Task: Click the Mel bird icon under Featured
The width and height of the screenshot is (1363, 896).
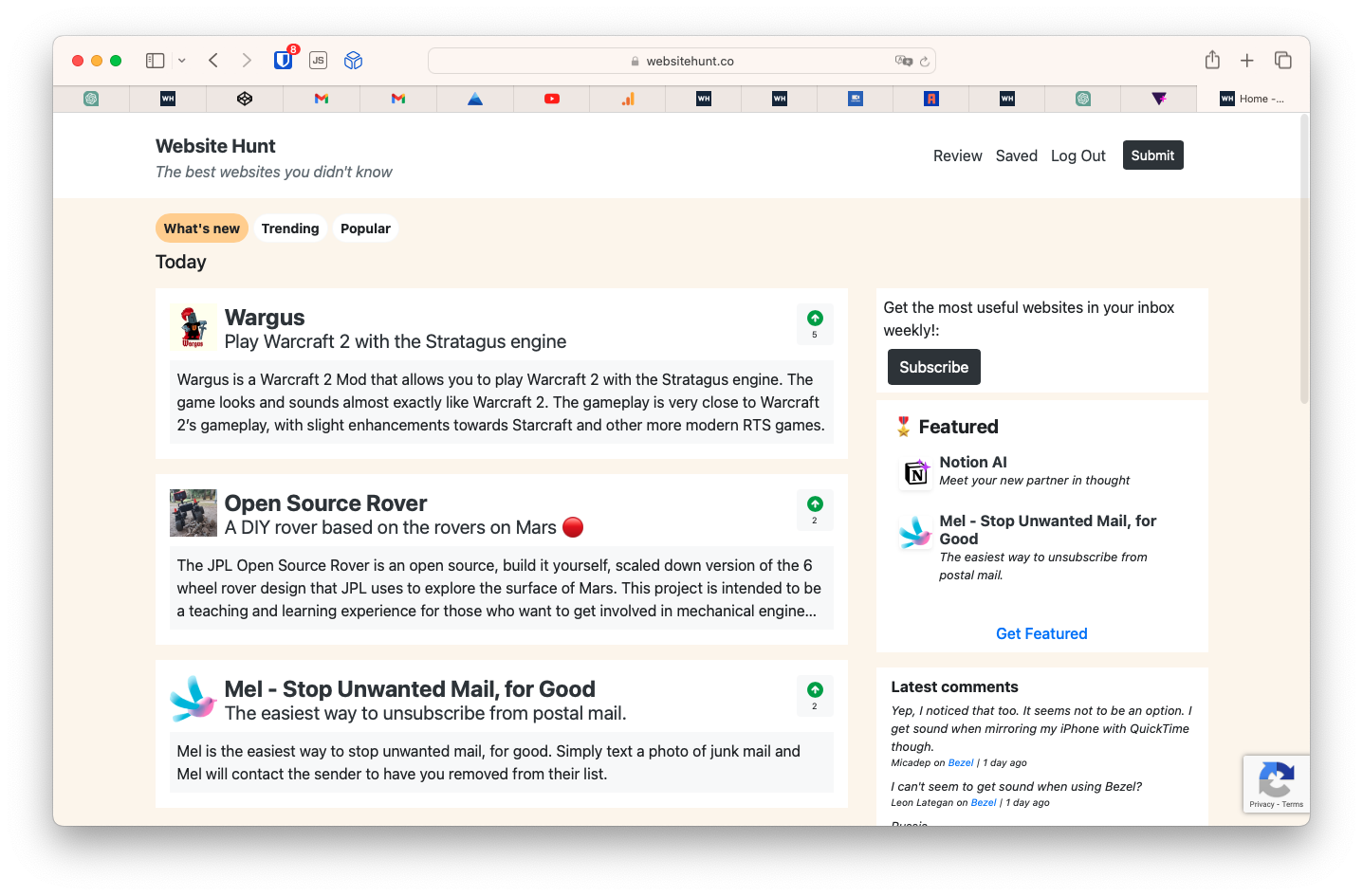Action: click(916, 532)
